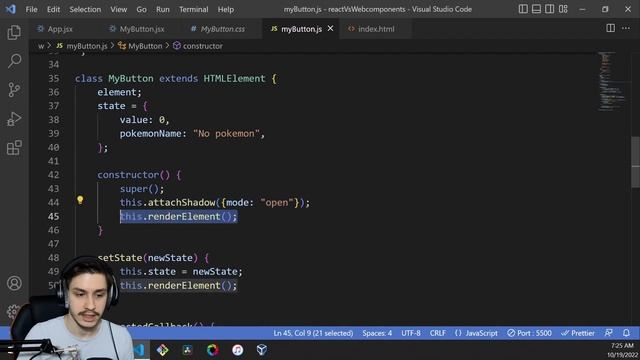640x360 pixels.
Task: Select the myButton.js tab
Action: click(301, 29)
